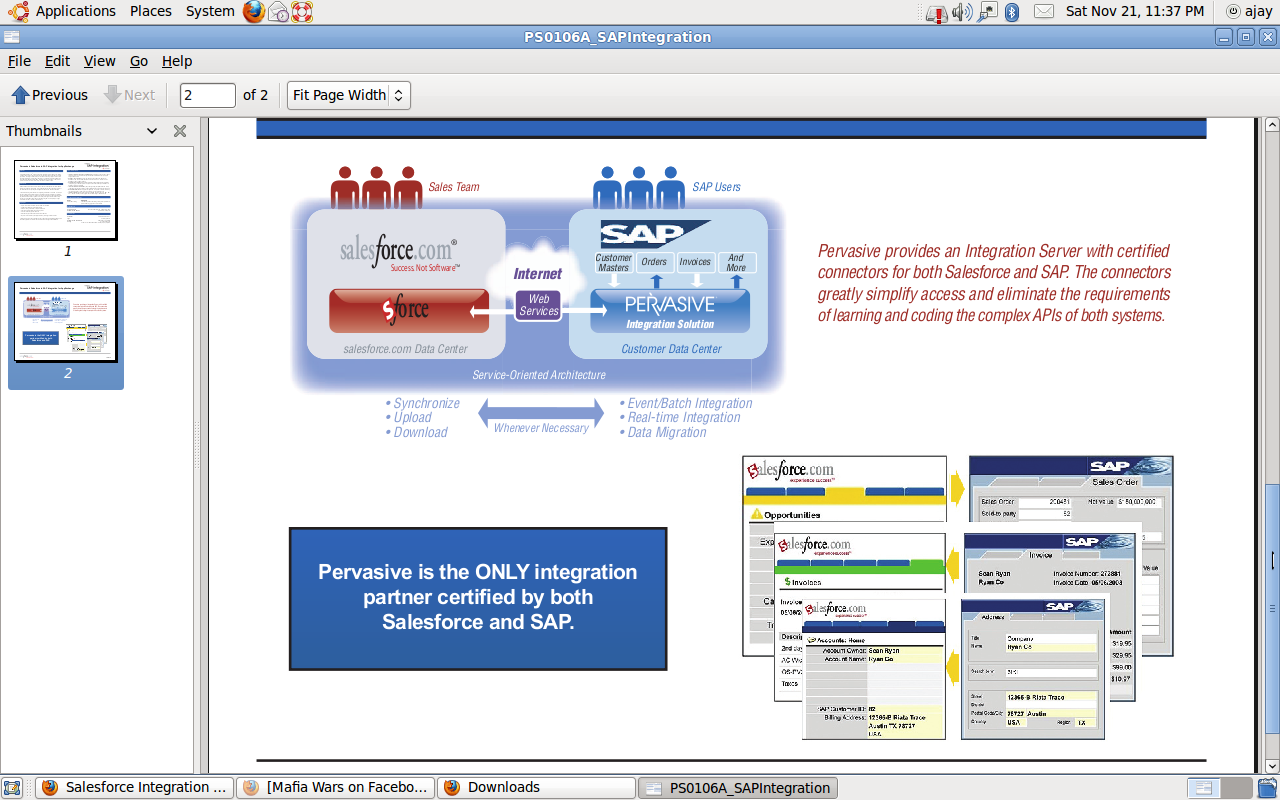Click the Show Desktop button icon
This screenshot has height=800, width=1280.
(x=12, y=788)
